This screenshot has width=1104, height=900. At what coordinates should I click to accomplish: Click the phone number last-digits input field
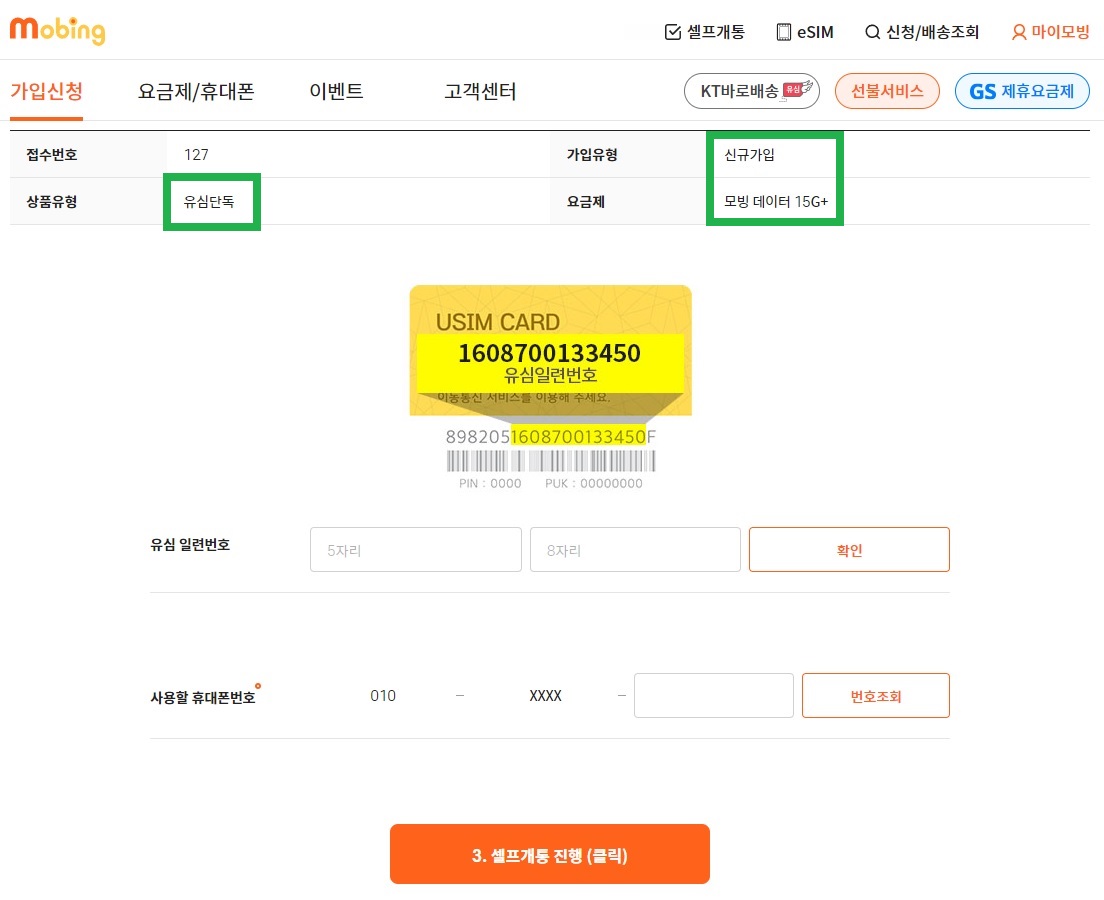713,695
